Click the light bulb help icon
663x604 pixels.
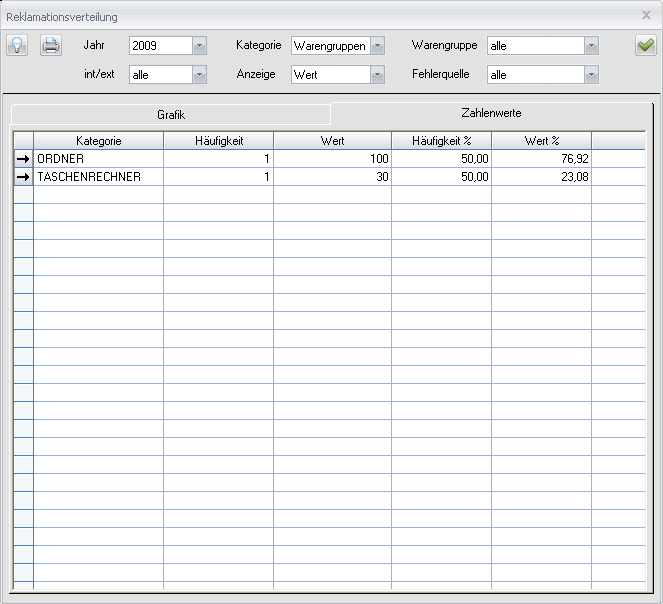[x=18, y=45]
